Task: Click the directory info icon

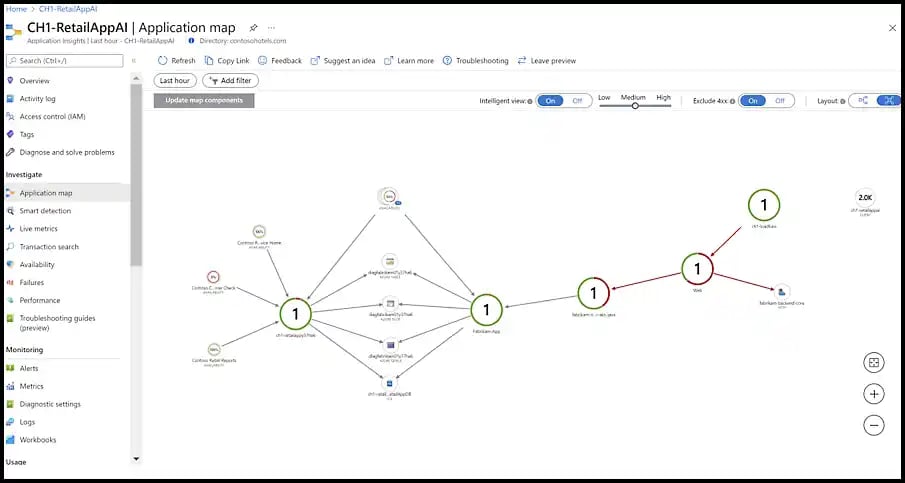Action: 191,41
